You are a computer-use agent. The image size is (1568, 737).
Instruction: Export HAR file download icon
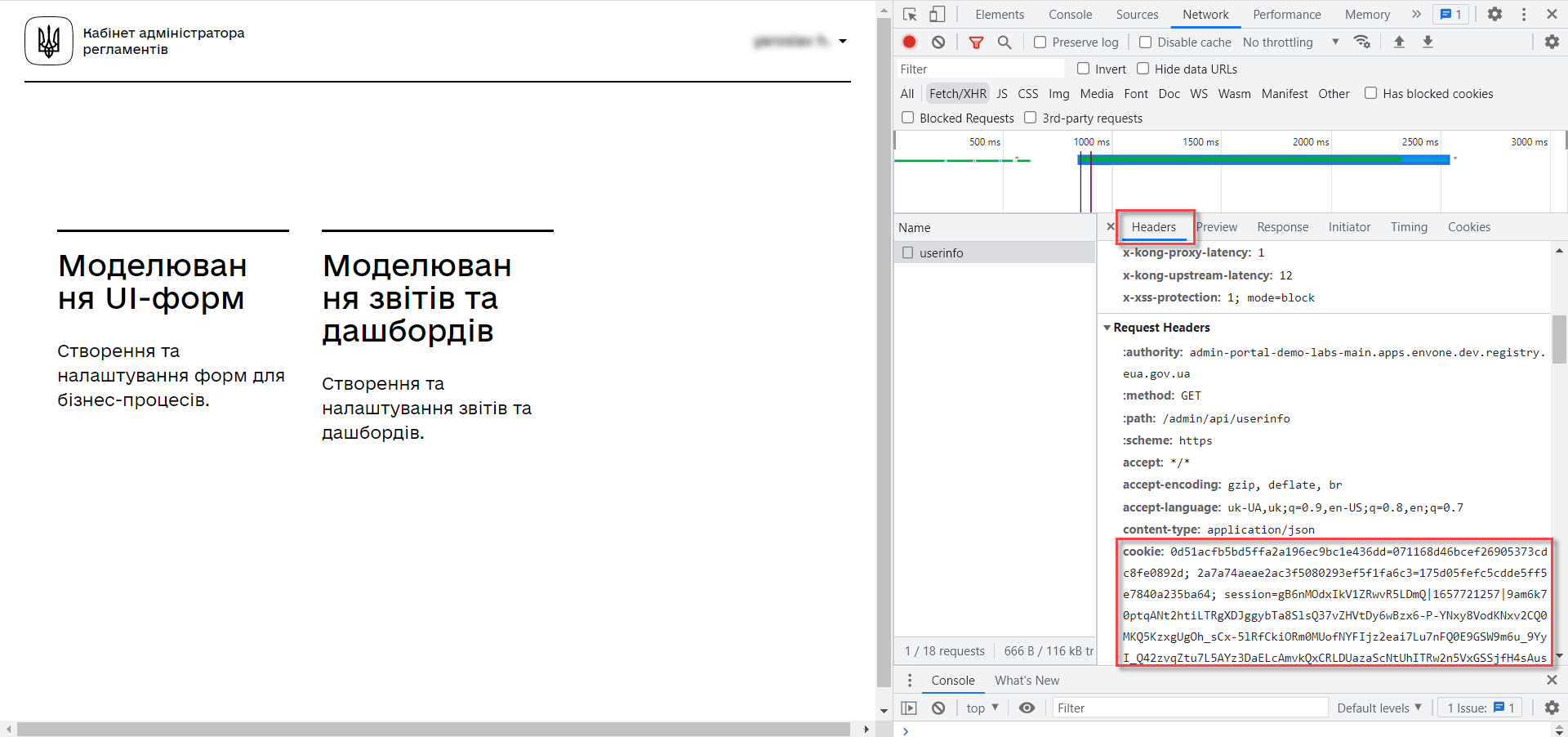[1428, 42]
